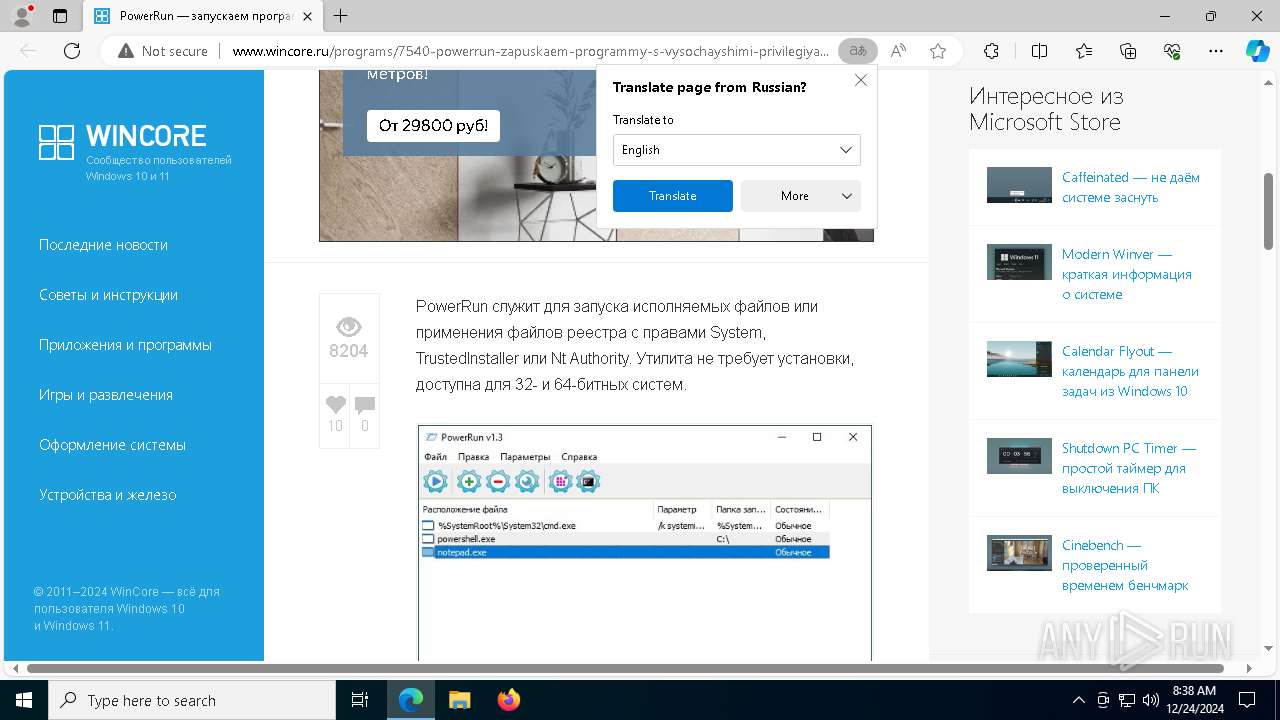The height and width of the screenshot is (720, 1280).
Task: Open the browser Extensions menu
Action: tap(991, 51)
